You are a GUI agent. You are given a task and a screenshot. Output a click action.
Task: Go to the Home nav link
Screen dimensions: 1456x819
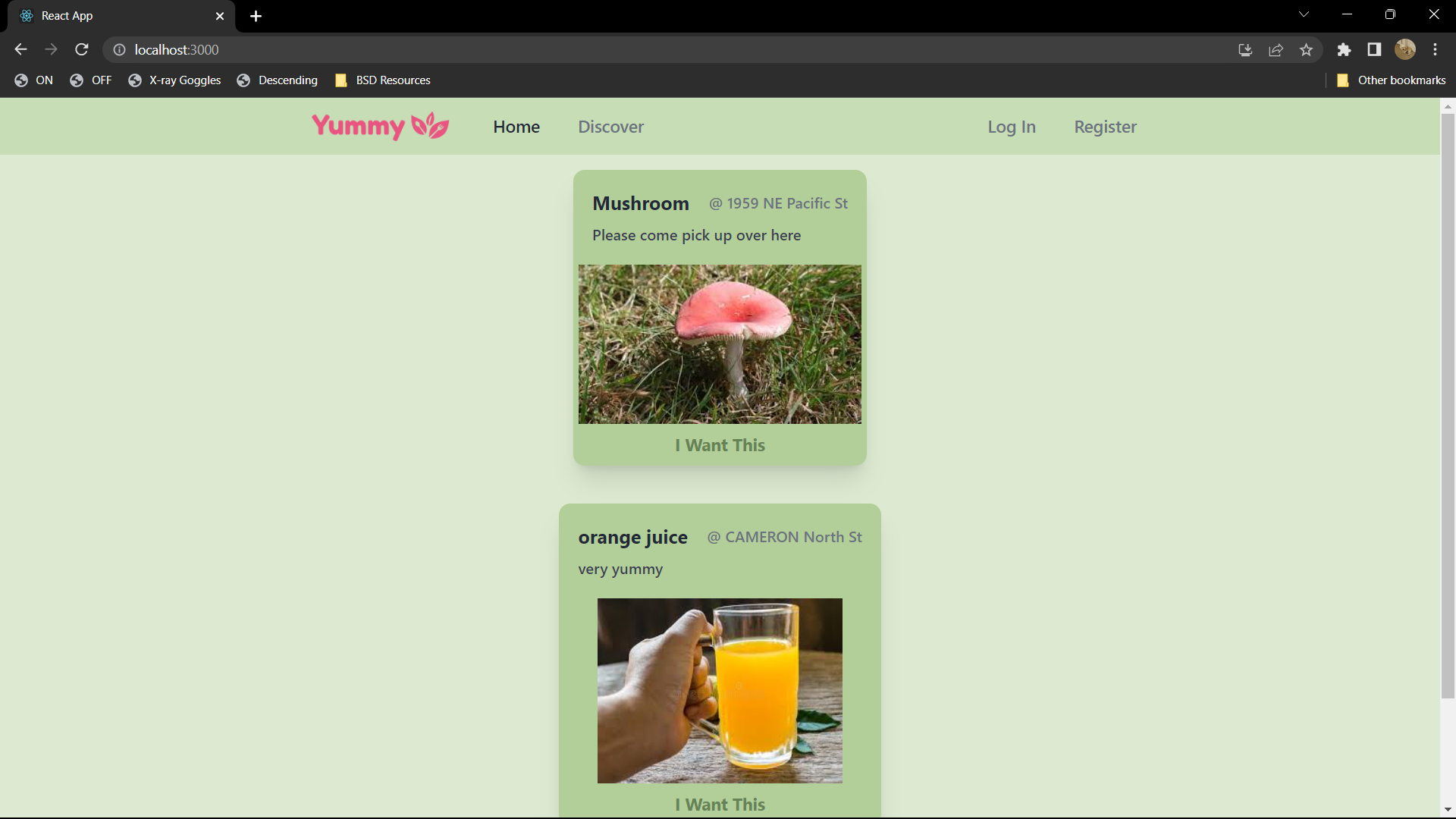(516, 127)
